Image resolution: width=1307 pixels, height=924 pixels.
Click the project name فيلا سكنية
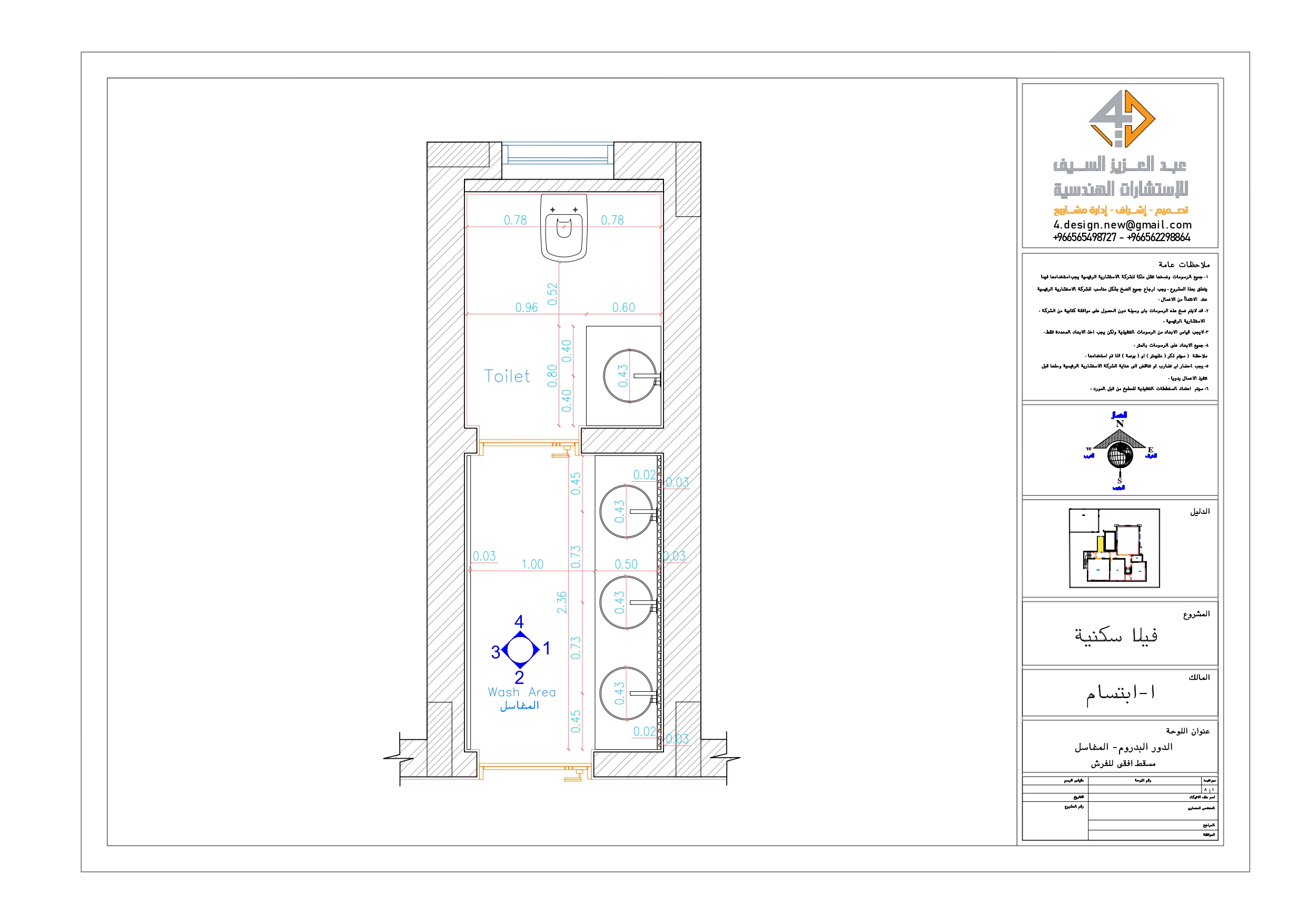(x=1116, y=635)
